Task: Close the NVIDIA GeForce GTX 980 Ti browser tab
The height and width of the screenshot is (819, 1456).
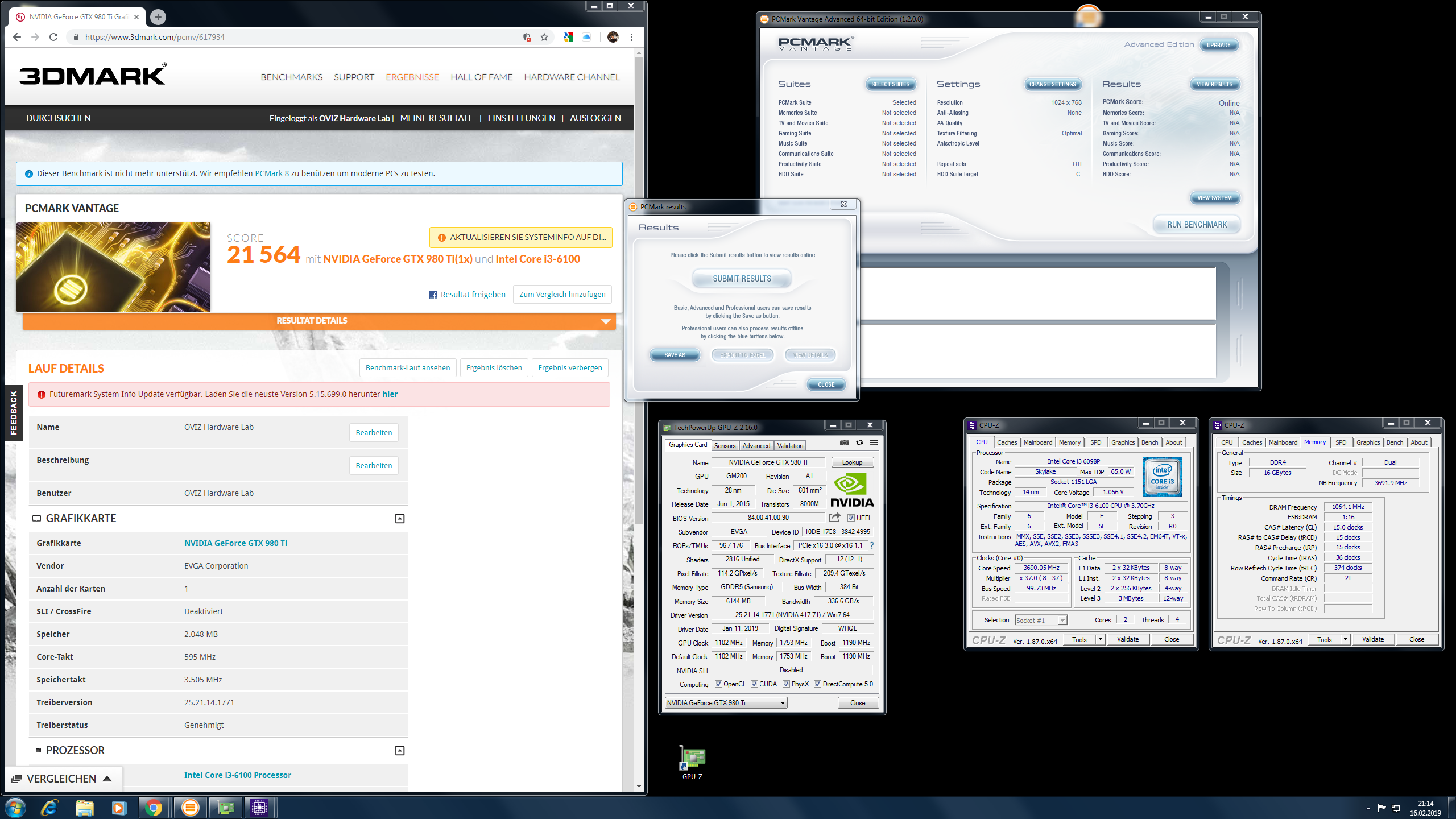Action: coord(136,17)
